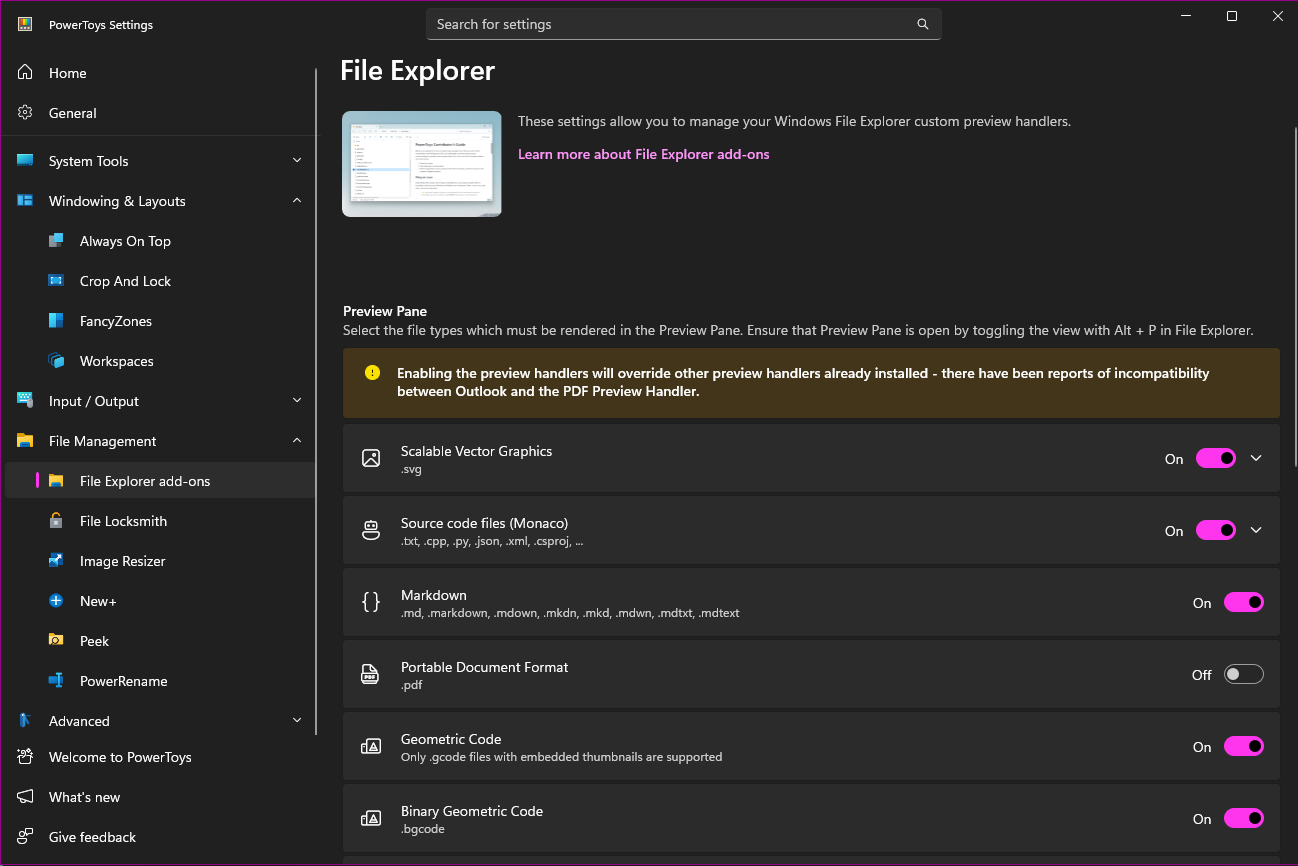Click the General gear icon
Viewport: 1298px width, 866px height.
26,113
